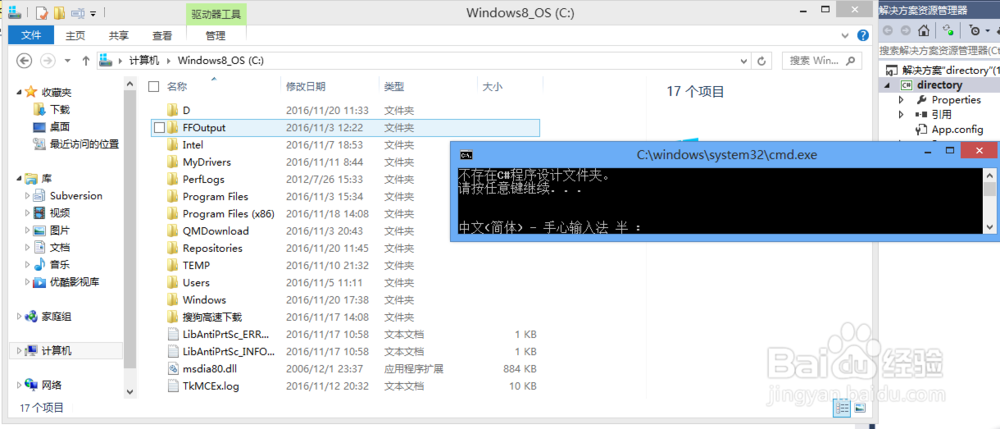Open the address bar history dropdown
The image size is (1000, 429).
[744, 61]
